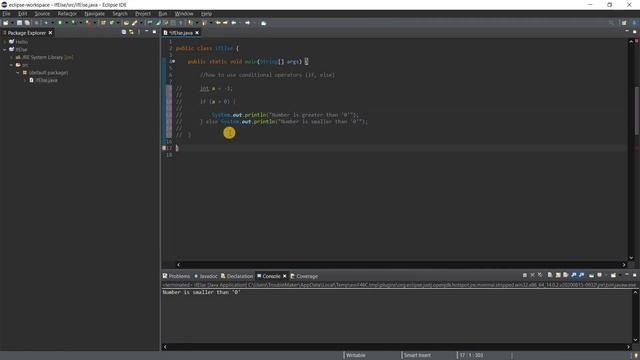640x360 pixels.
Task: Click the editor horizontal scroll right arrow
Action: 624,265
